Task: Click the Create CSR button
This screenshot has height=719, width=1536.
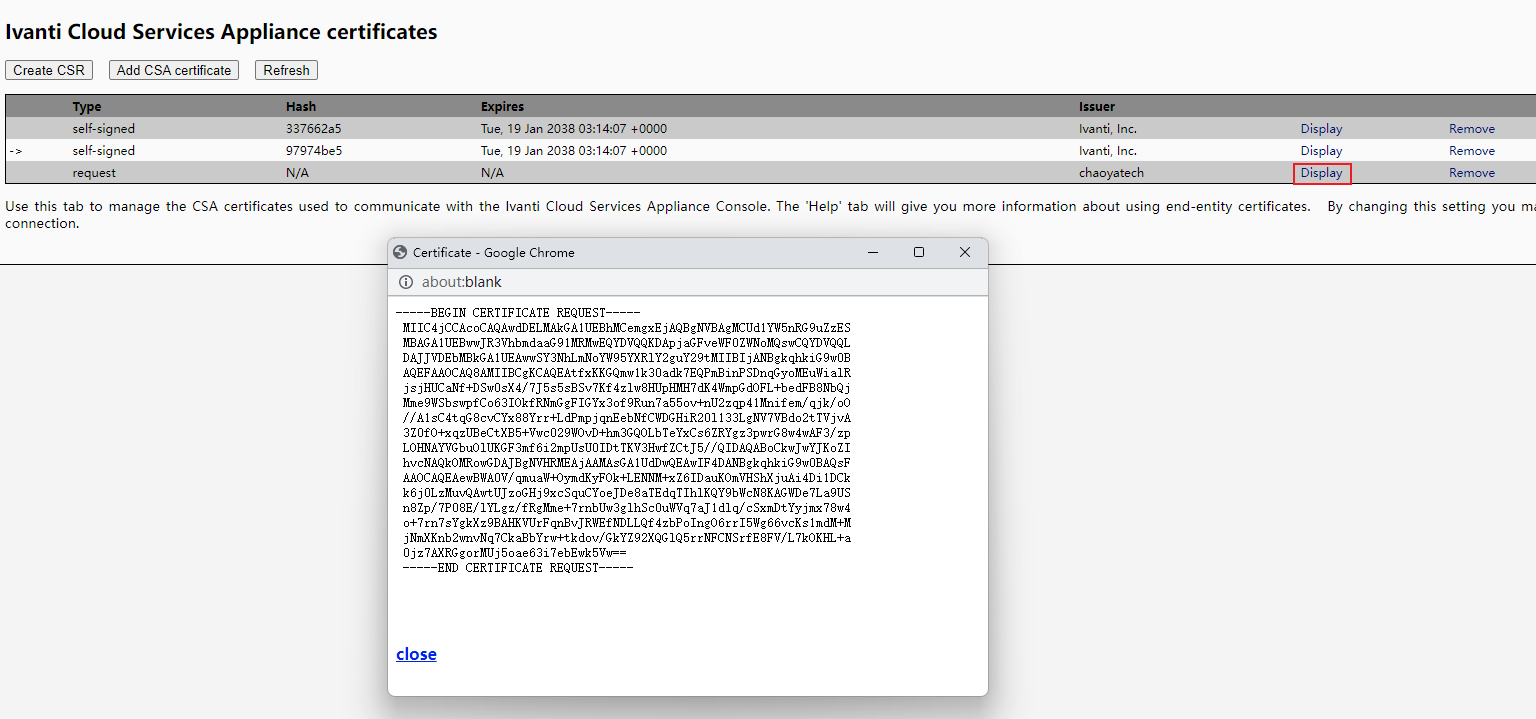Action: [48, 70]
